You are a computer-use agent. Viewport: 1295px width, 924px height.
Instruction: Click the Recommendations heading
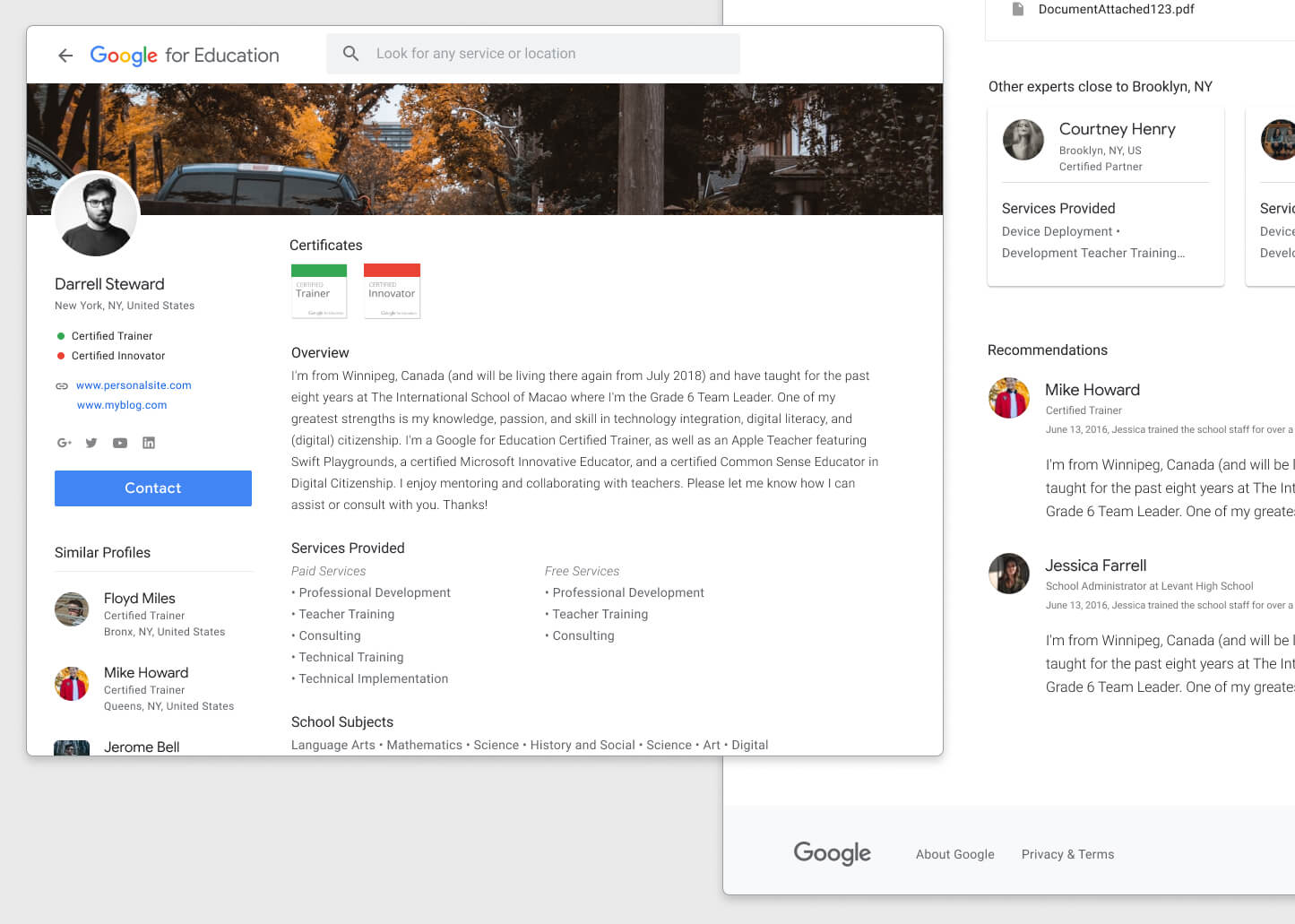point(1047,350)
